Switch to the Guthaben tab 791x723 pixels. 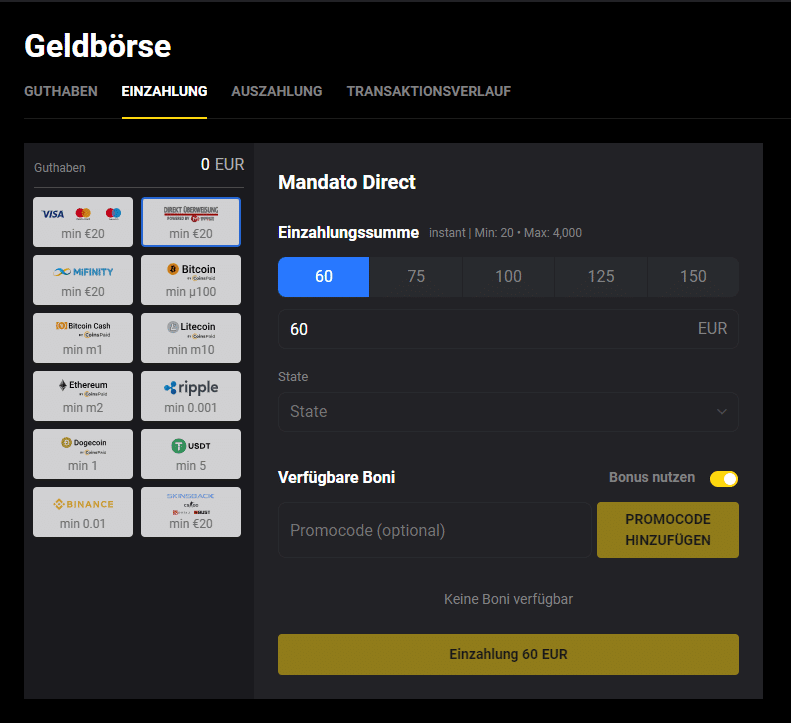tap(61, 91)
